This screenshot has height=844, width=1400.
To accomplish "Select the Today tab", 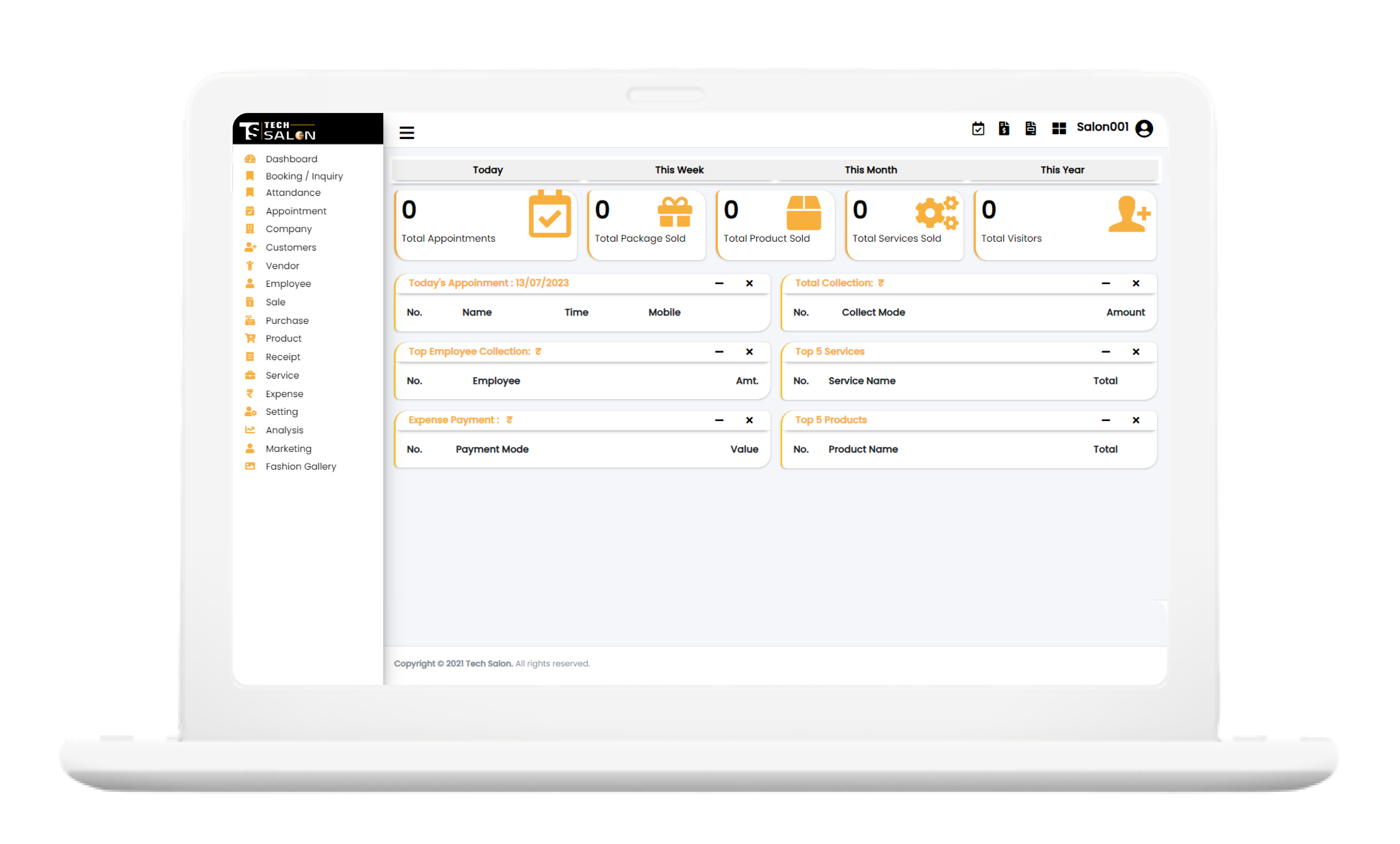I will [x=487, y=170].
